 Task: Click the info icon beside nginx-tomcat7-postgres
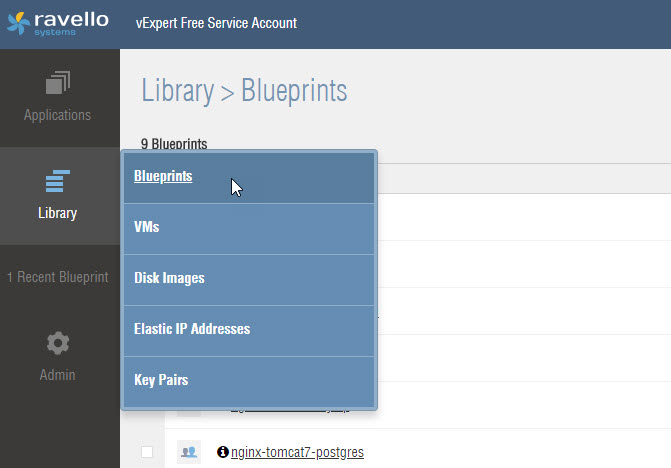[223, 452]
